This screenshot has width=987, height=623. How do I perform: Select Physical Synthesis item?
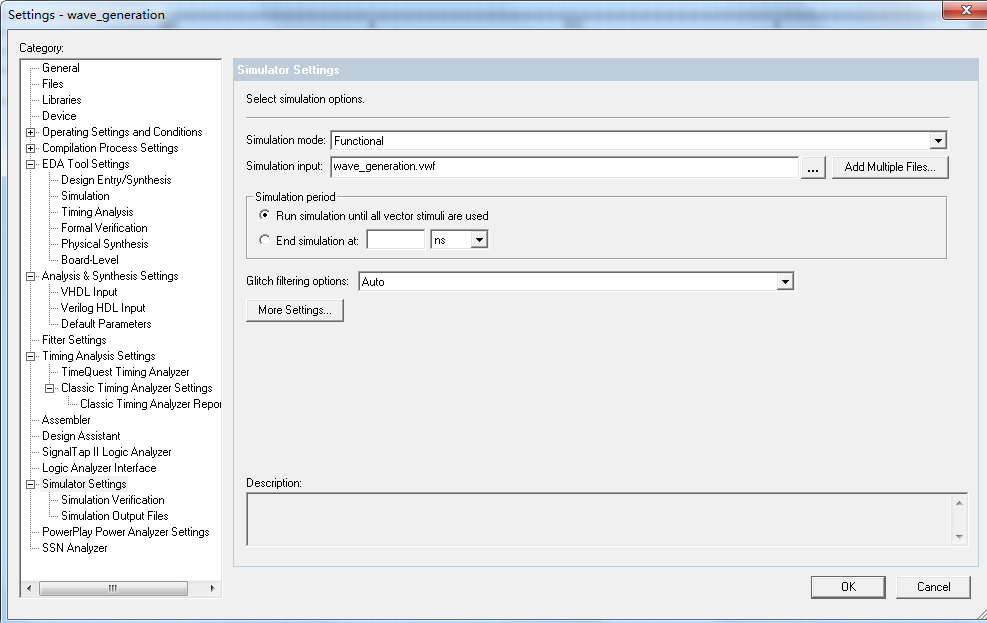pyautogui.click(x=104, y=244)
